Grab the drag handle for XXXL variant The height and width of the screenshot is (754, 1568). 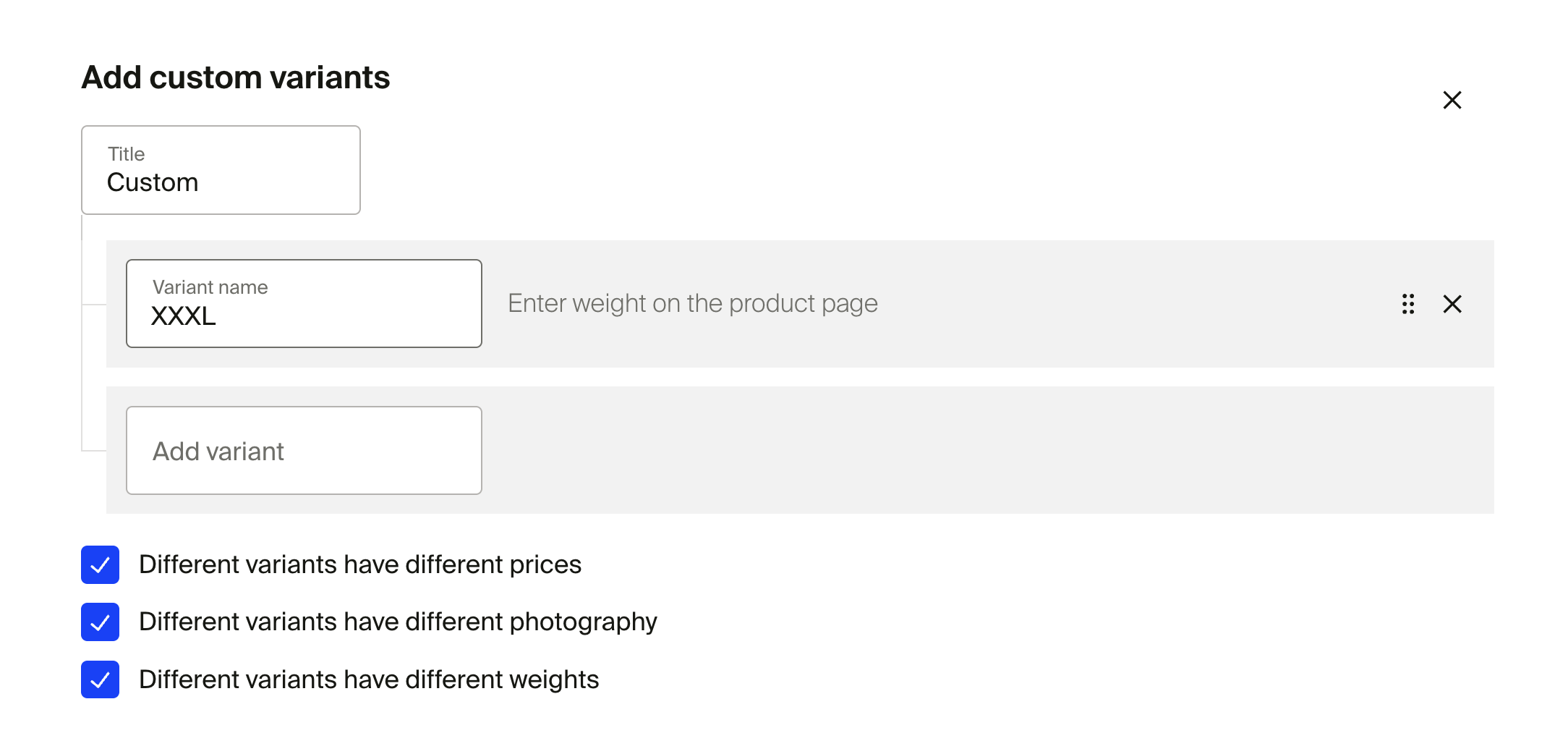1407,304
